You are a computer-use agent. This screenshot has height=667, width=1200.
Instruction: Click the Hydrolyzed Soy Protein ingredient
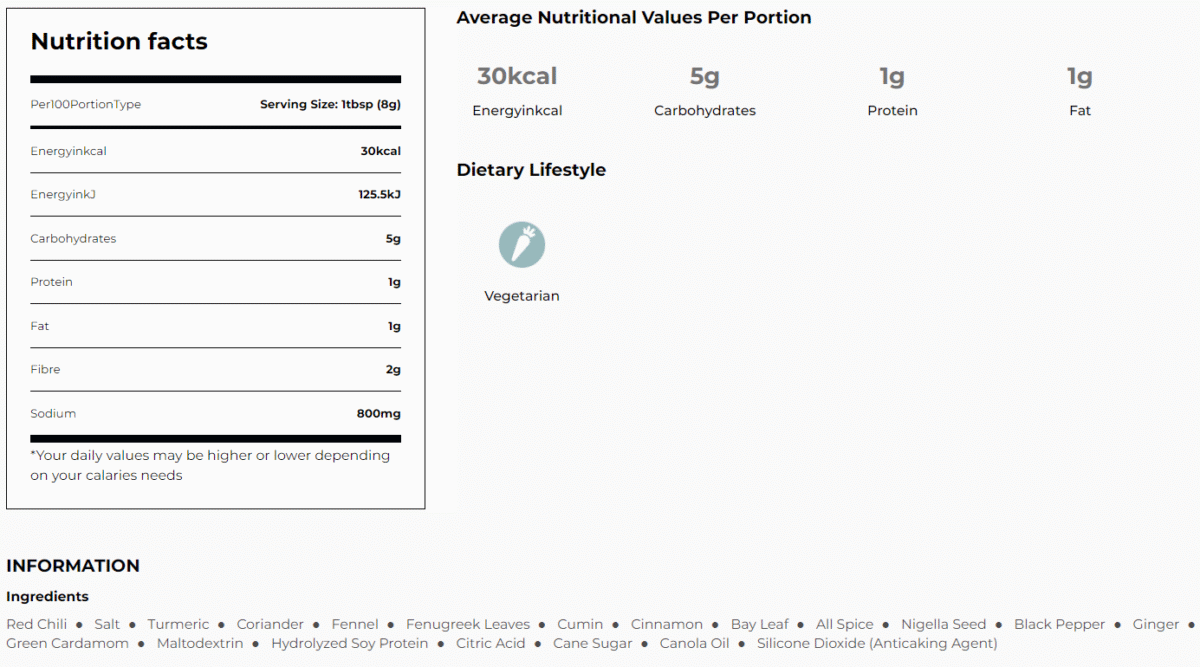(350, 643)
